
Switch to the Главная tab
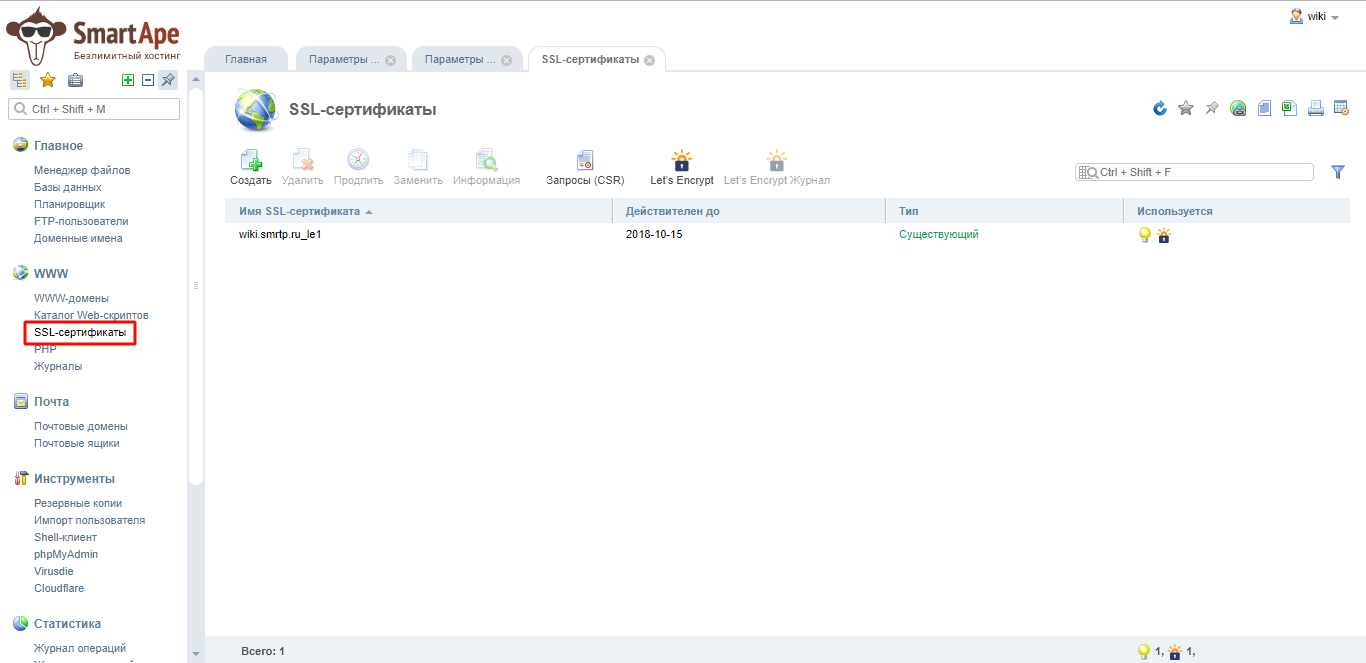pos(245,59)
